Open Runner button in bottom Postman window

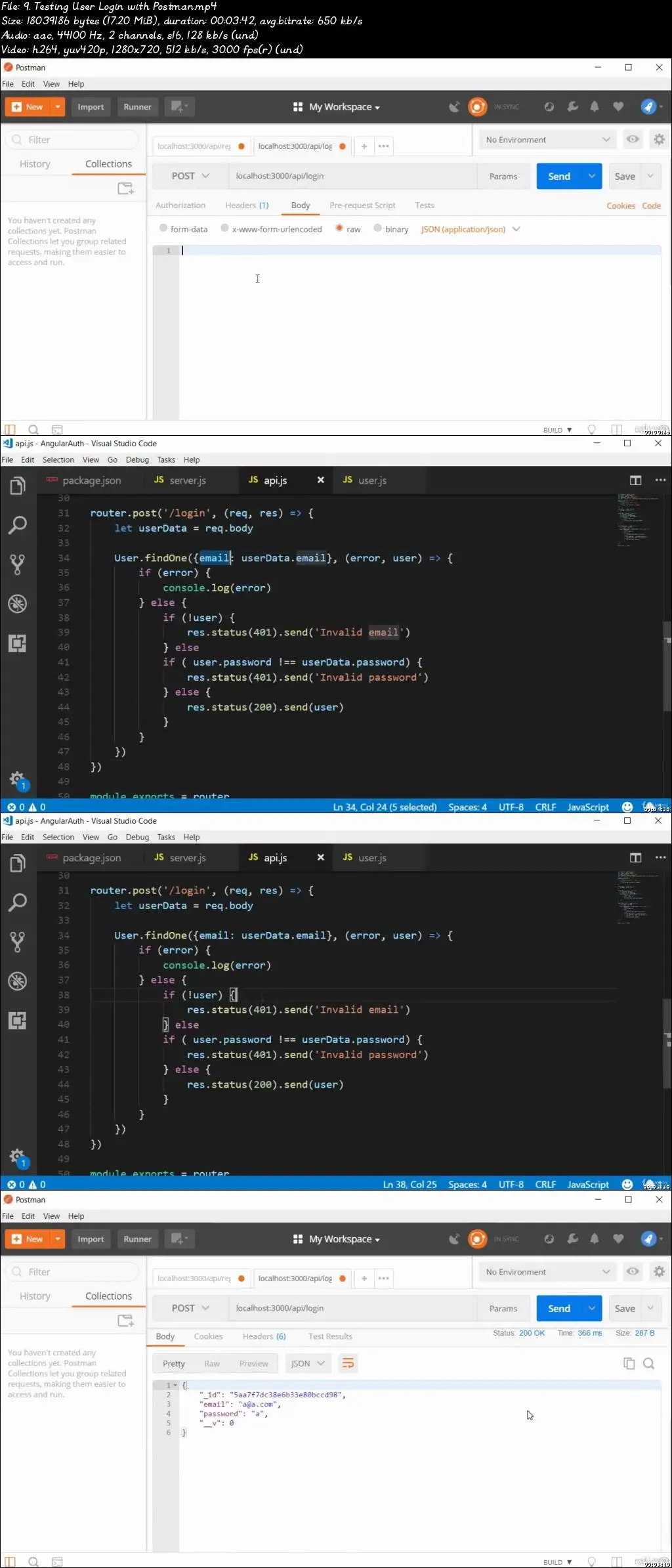(x=137, y=1239)
